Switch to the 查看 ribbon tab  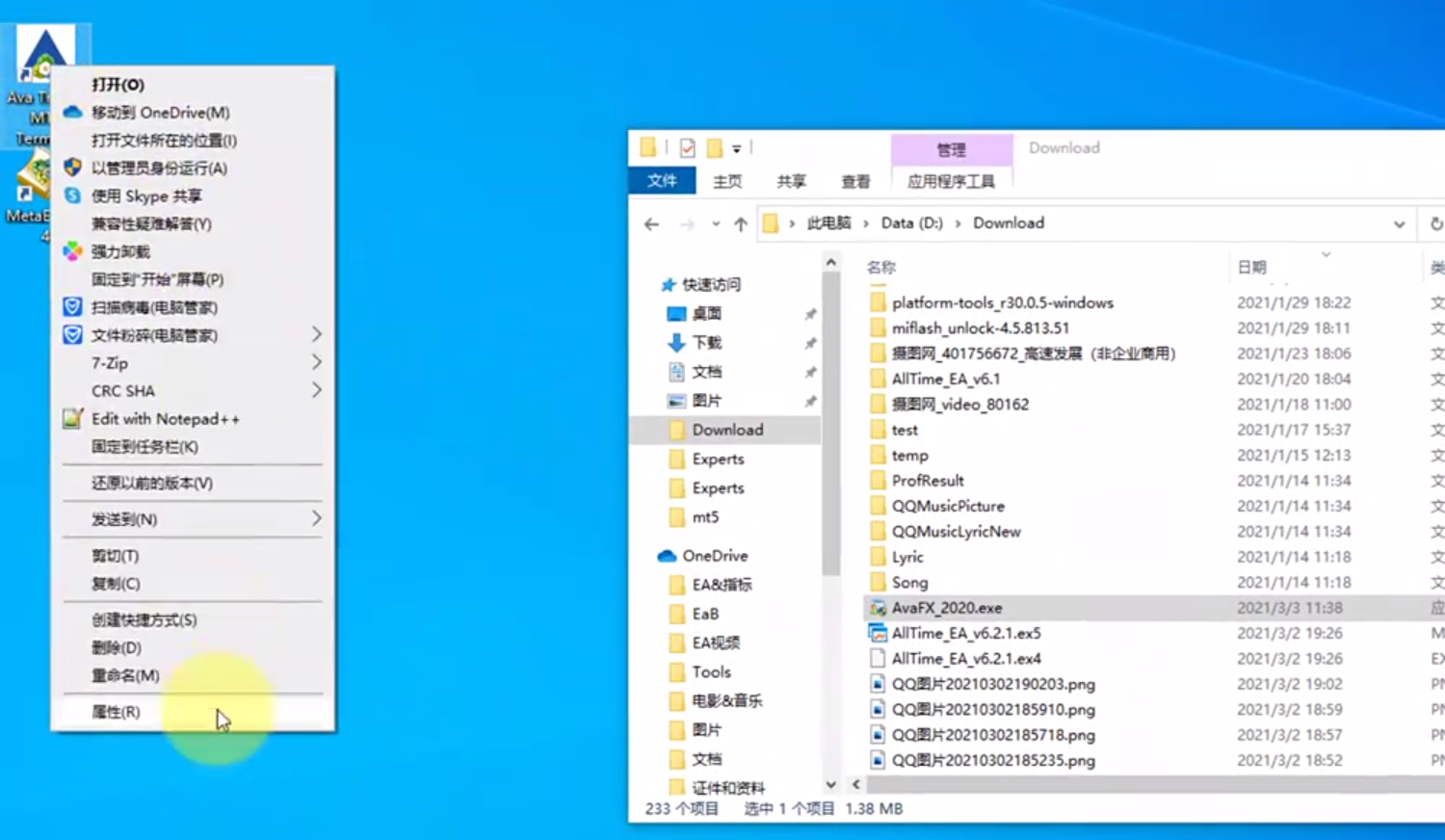pos(855,181)
